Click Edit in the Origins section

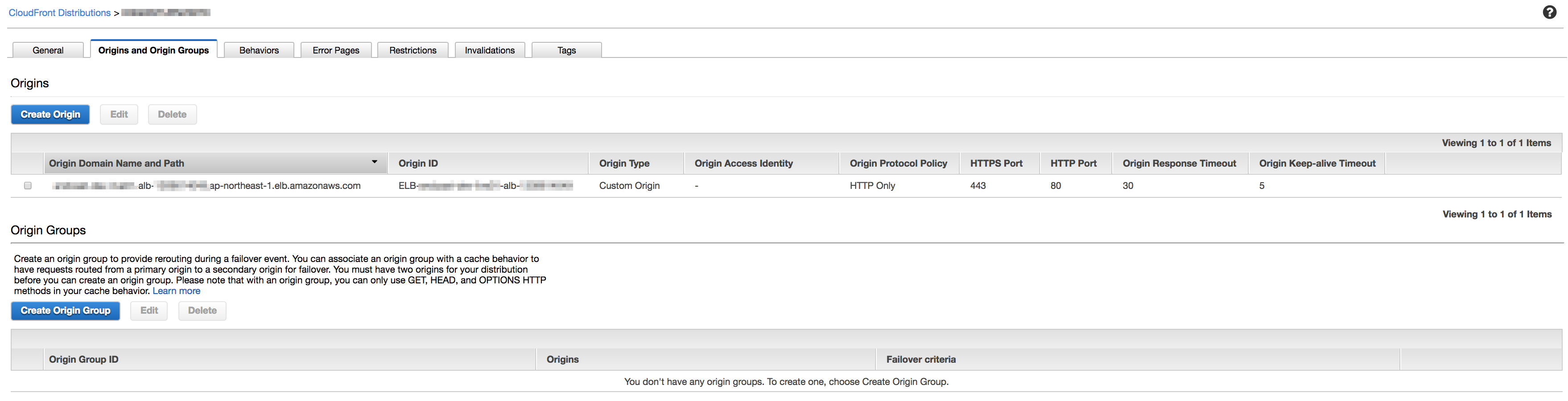pyautogui.click(x=119, y=114)
